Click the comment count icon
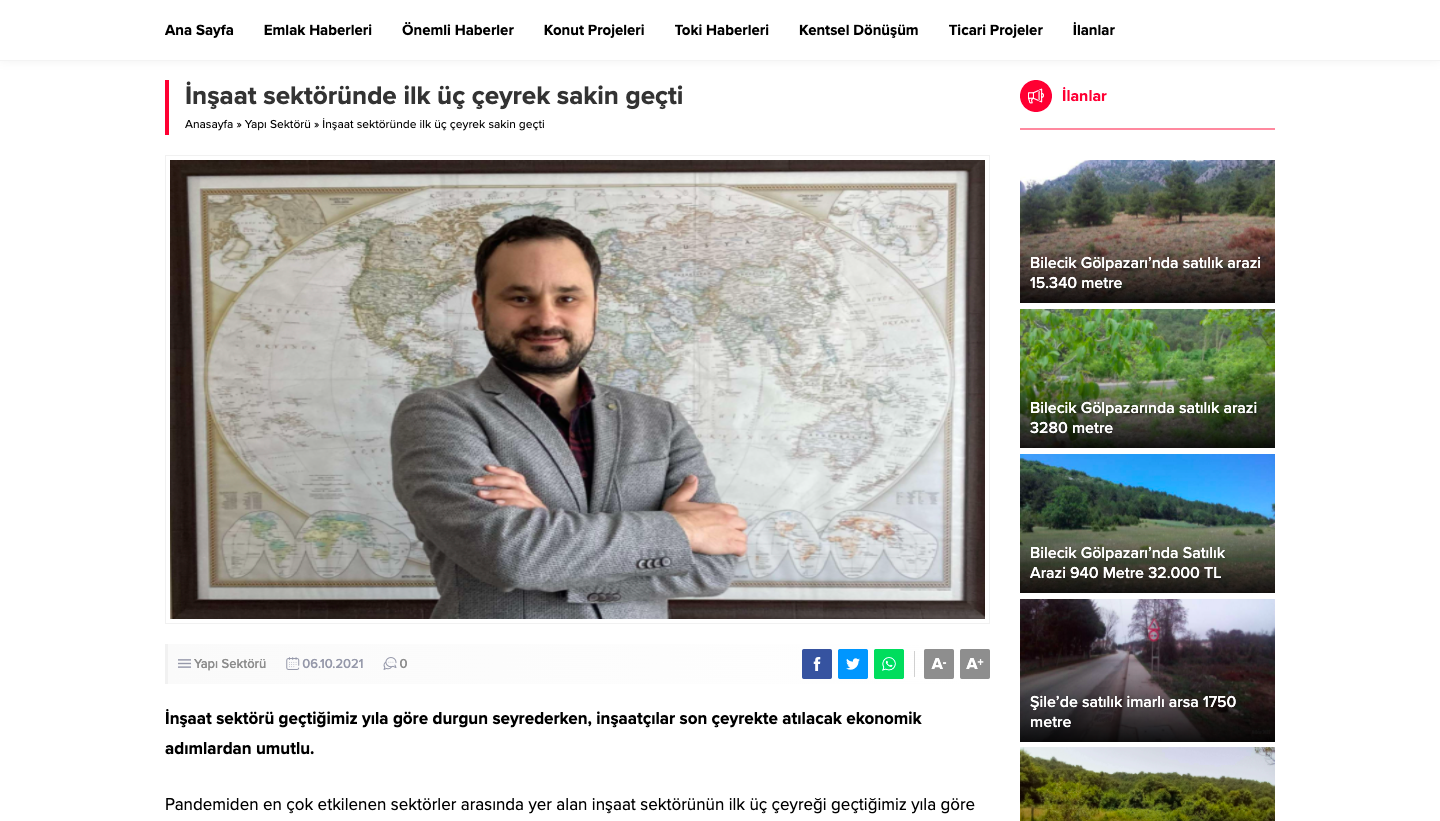1440x821 pixels. (x=390, y=664)
